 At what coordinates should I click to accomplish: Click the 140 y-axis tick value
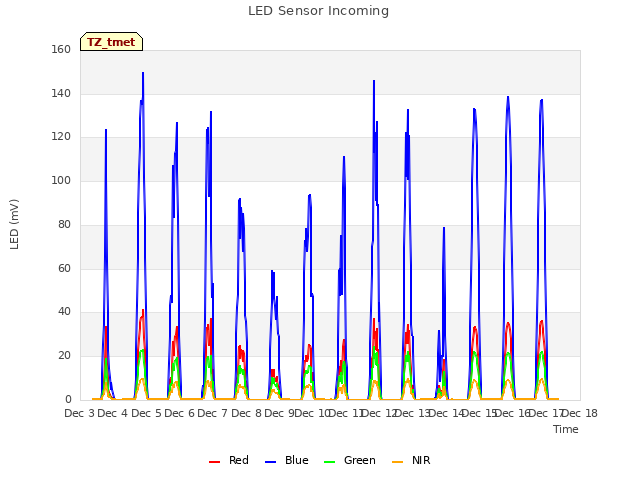click(61, 93)
